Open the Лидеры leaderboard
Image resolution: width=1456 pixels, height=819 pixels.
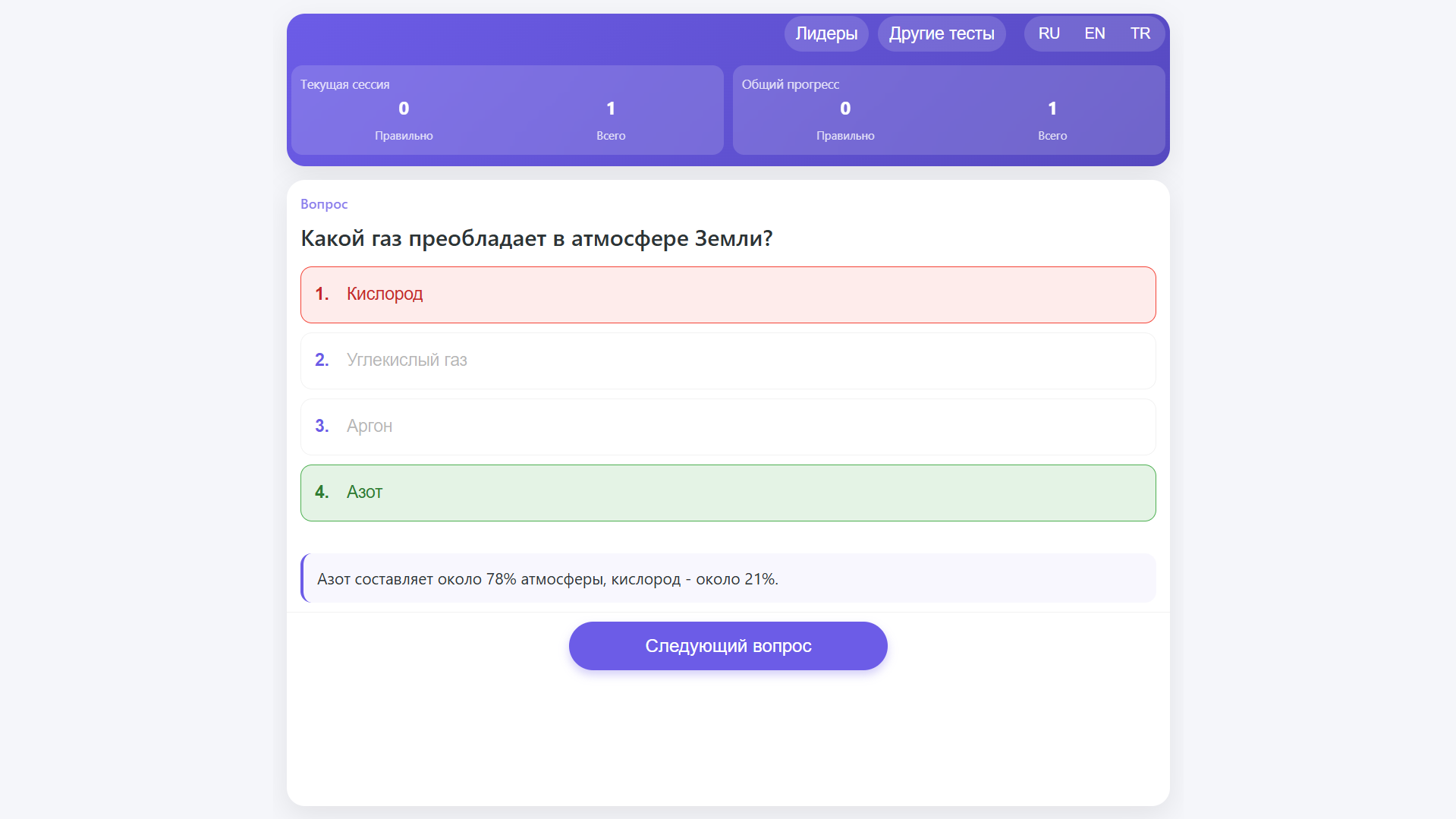pyautogui.click(x=825, y=33)
